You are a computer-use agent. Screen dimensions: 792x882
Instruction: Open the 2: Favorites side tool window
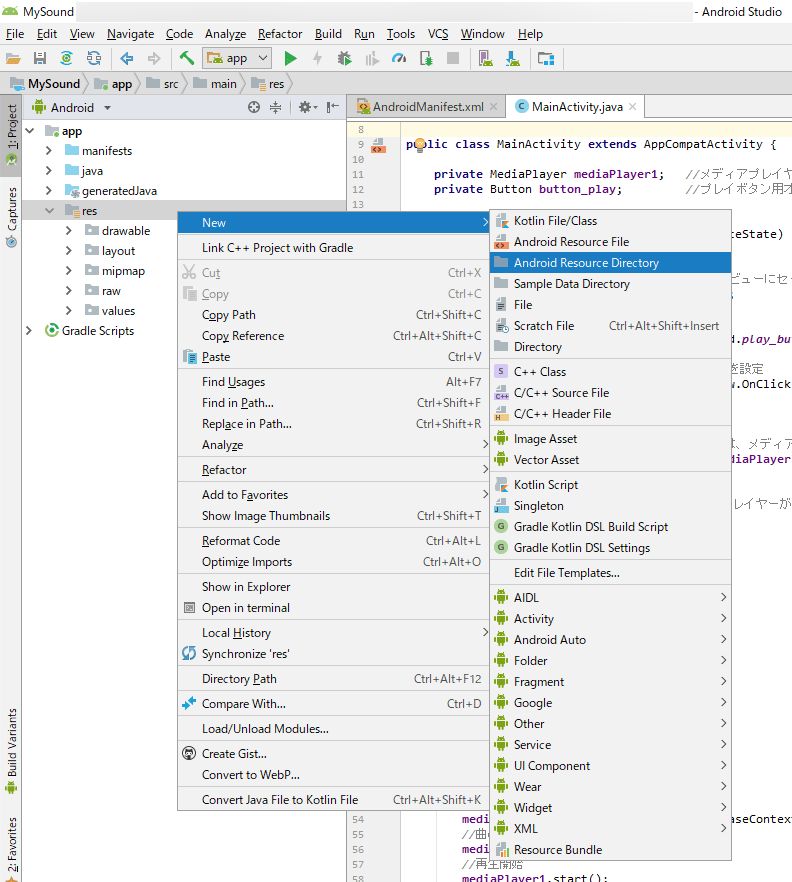(11, 848)
